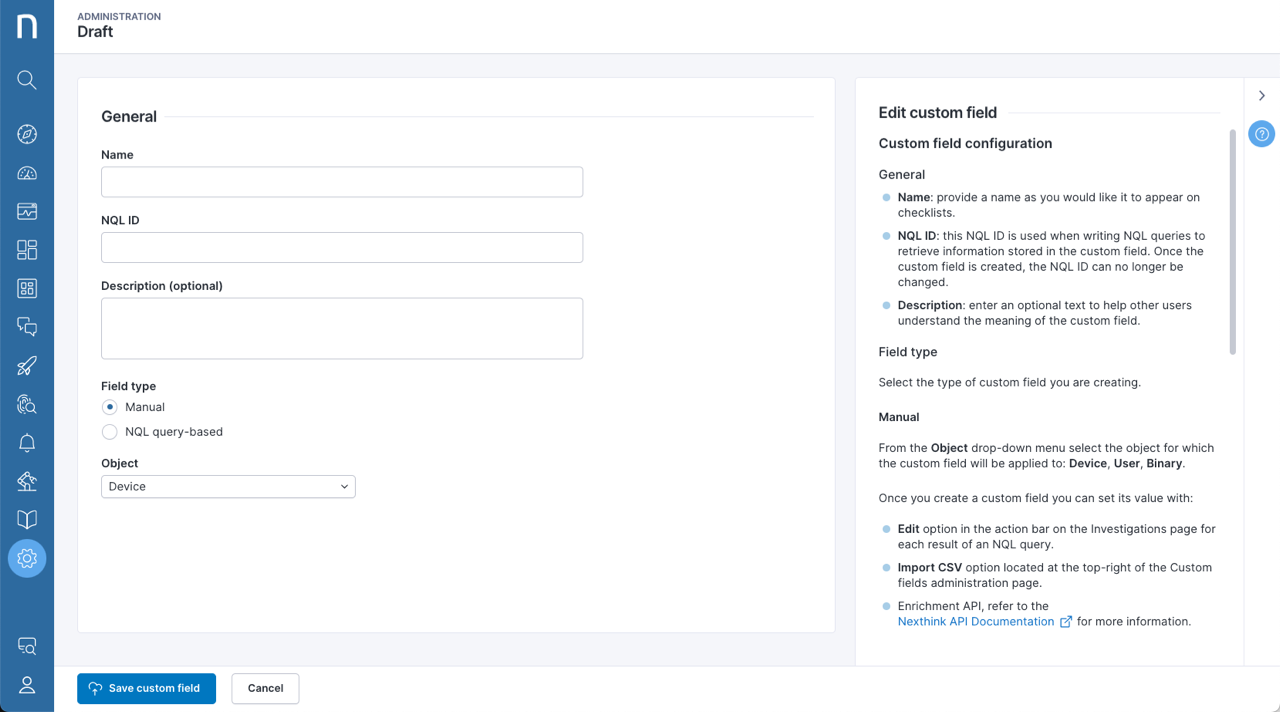Click inside the Name input field
Screen dimensions: 1280x712
pos(342,181)
